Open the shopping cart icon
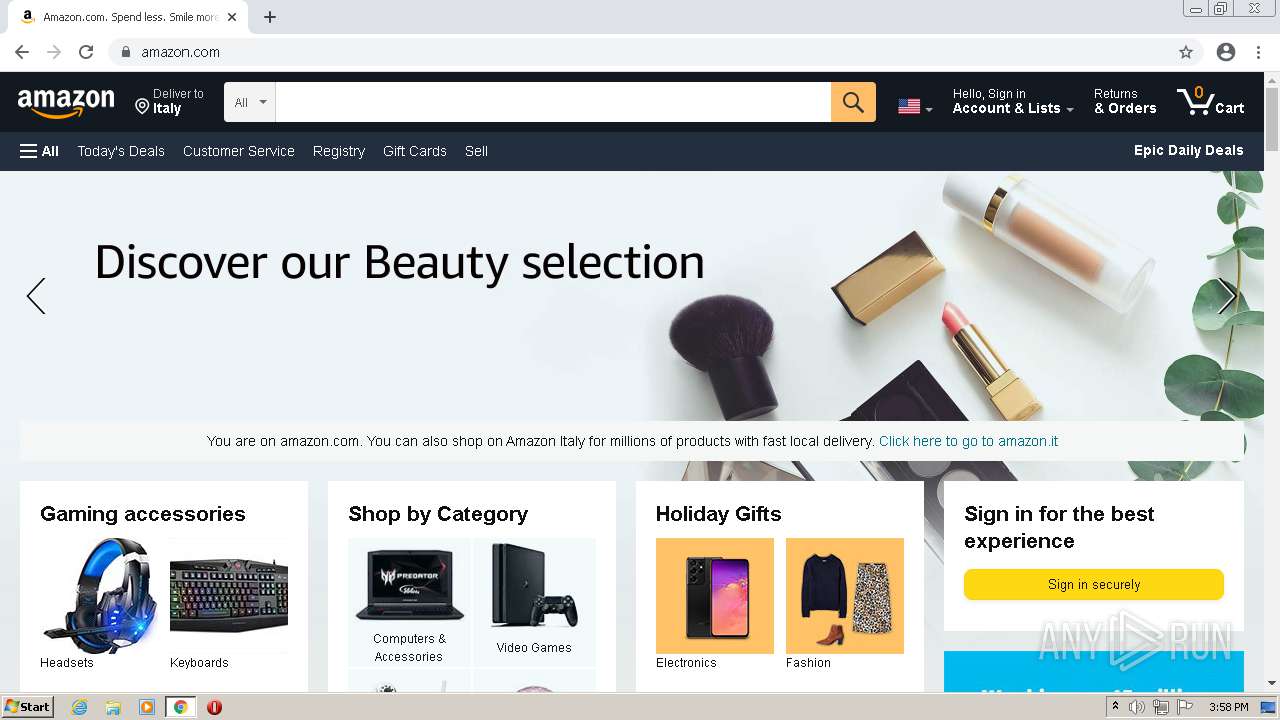 [1210, 101]
